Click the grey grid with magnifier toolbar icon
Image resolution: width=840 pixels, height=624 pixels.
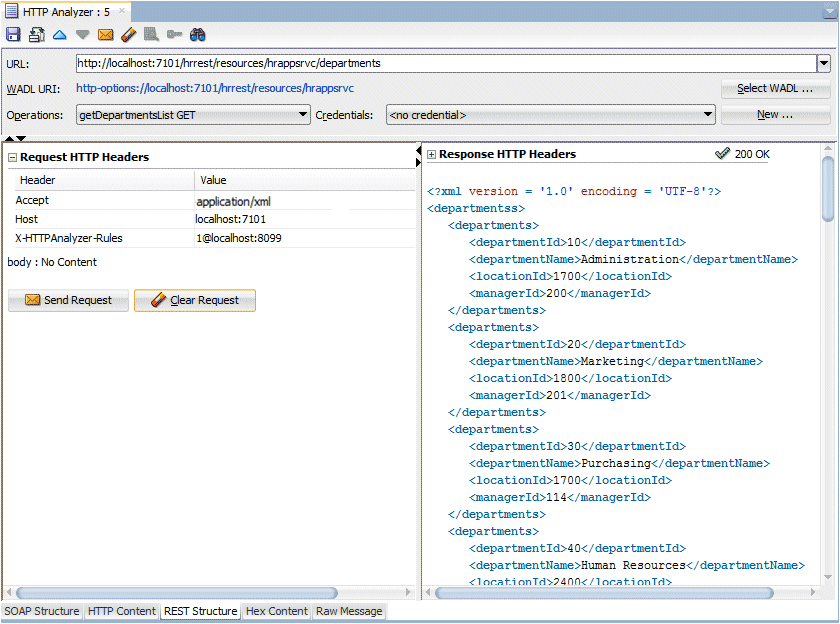pos(151,35)
